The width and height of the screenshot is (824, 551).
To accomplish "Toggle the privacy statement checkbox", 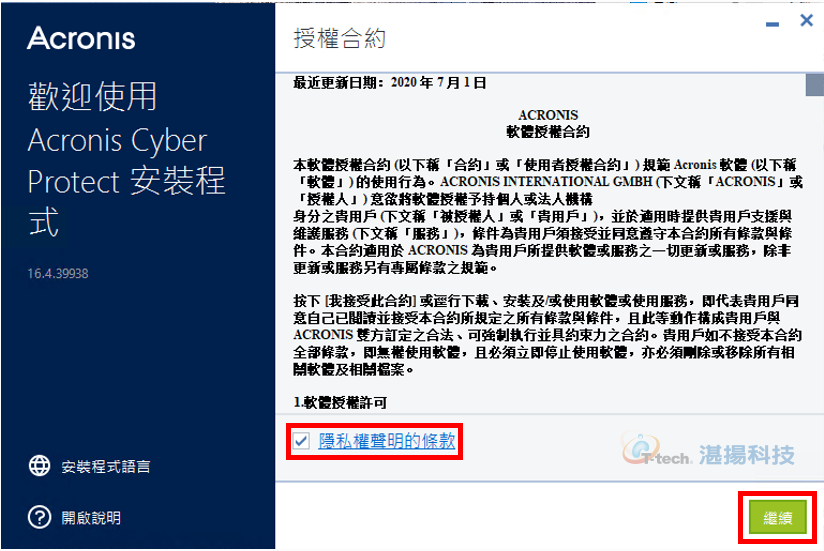I will 301,441.
